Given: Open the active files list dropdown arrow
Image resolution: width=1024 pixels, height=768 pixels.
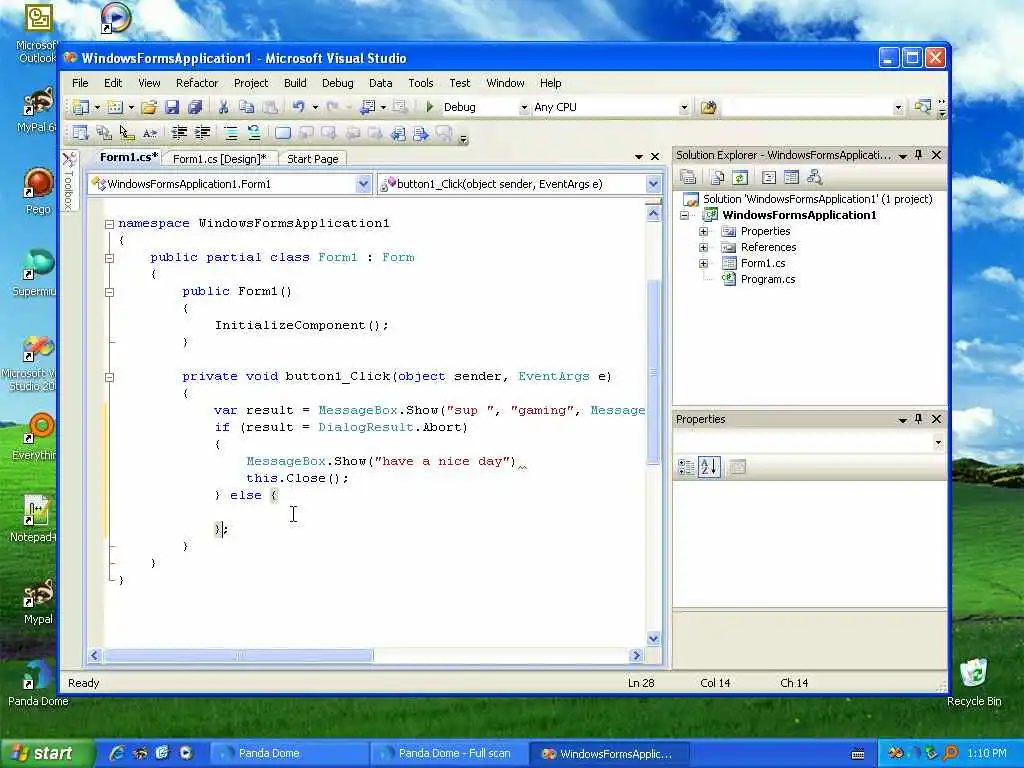Looking at the screenshot, I should click(x=638, y=157).
